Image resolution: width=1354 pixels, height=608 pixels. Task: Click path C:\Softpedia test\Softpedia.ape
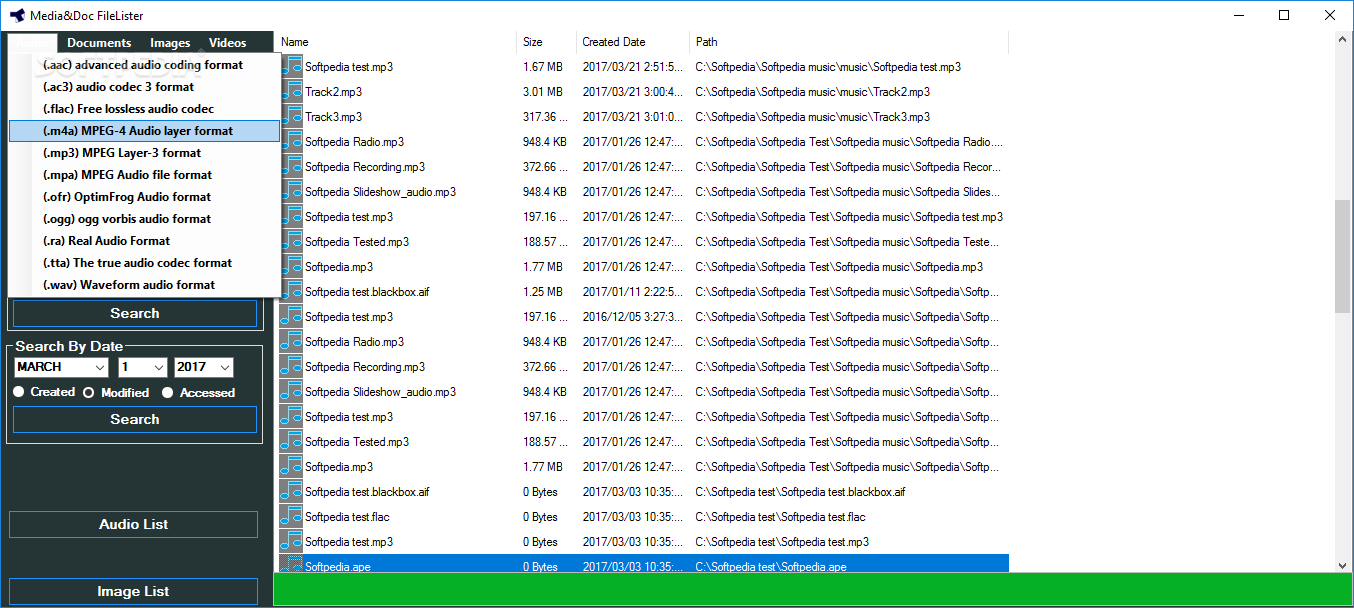[771, 567]
